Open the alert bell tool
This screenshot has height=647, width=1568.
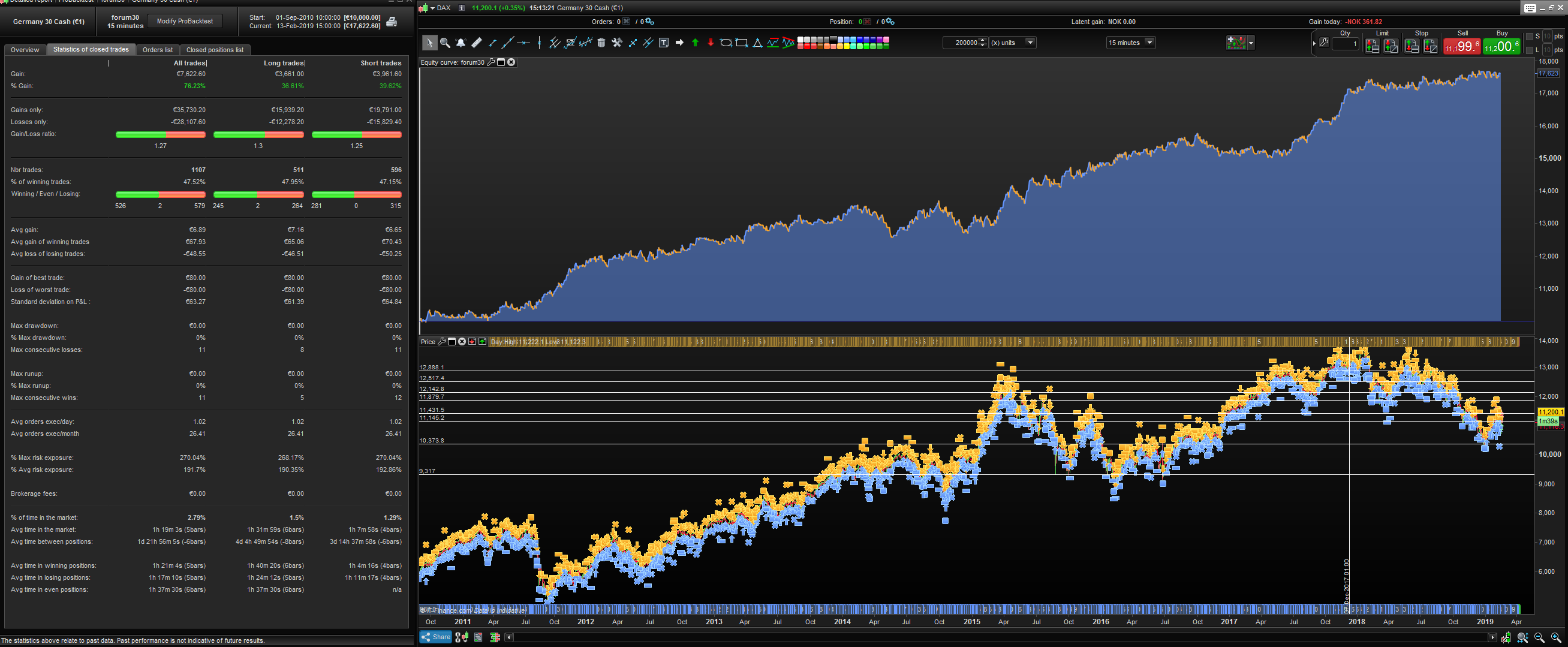click(461, 43)
